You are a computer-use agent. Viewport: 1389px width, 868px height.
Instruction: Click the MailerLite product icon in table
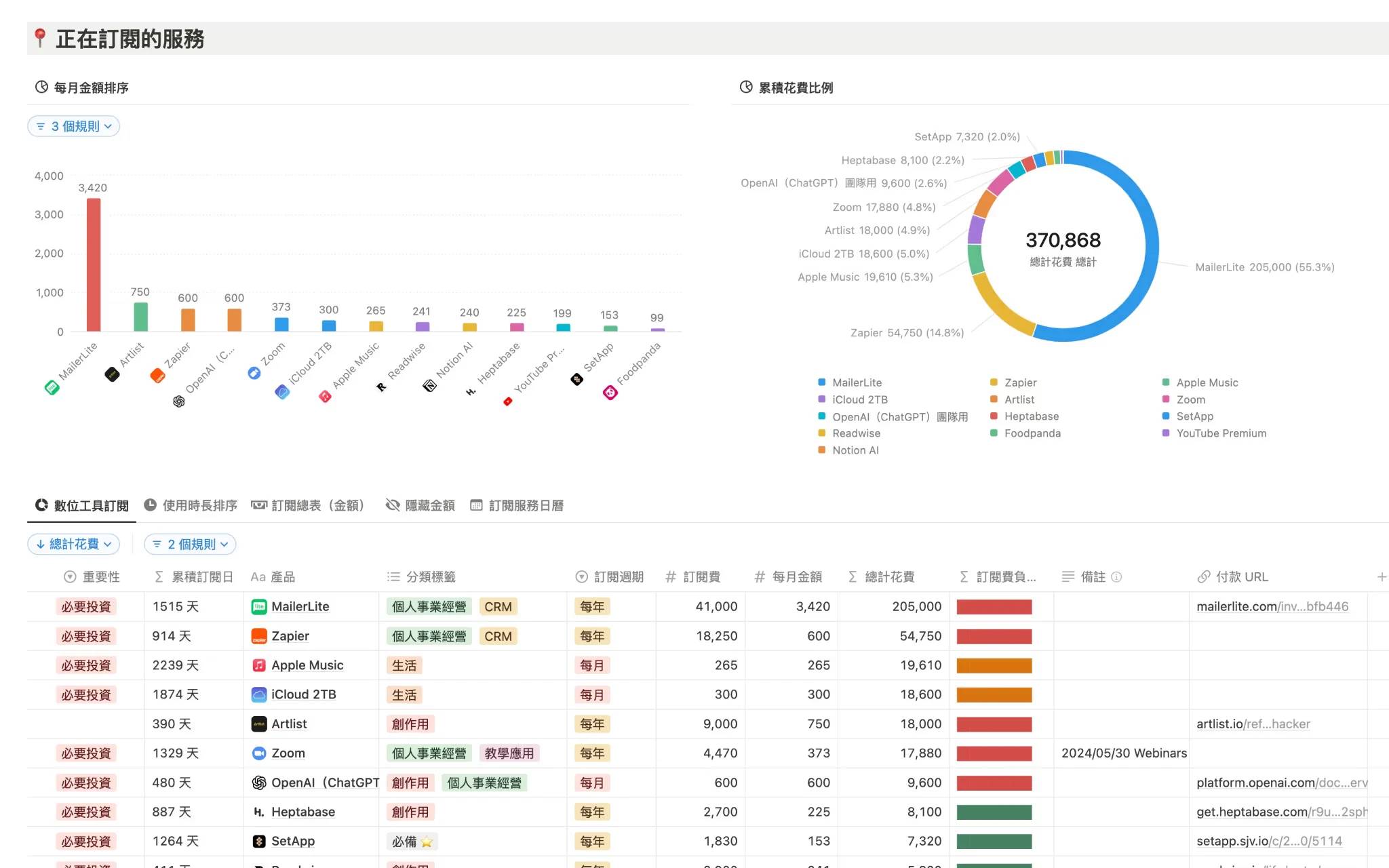pyautogui.click(x=258, y=607)
